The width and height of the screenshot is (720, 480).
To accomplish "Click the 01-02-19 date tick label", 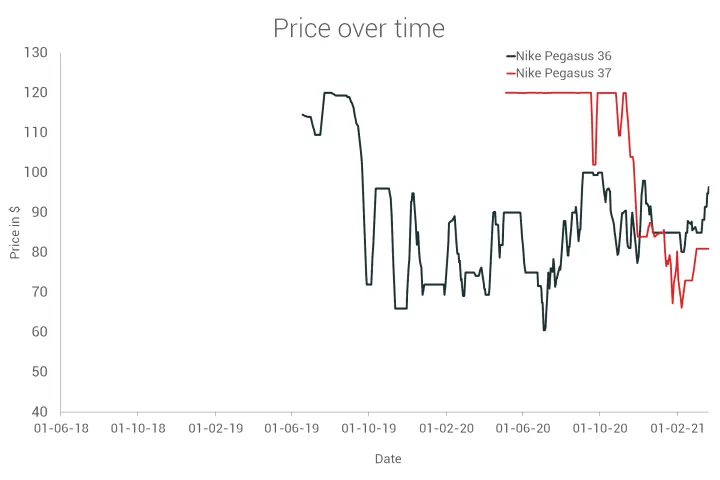I will click(215, 428).
